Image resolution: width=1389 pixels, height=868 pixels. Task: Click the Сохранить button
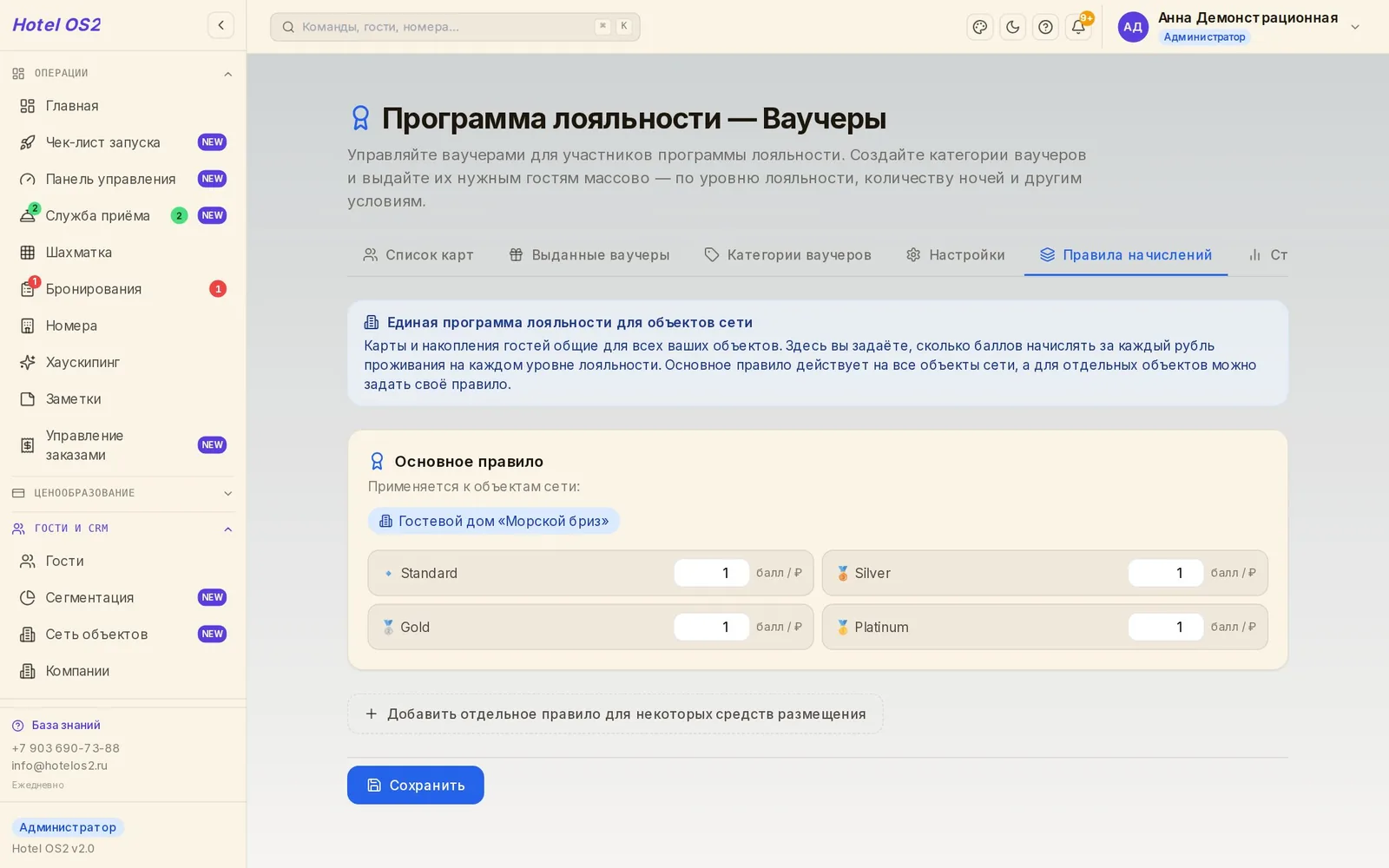click(x=416, y=785)
